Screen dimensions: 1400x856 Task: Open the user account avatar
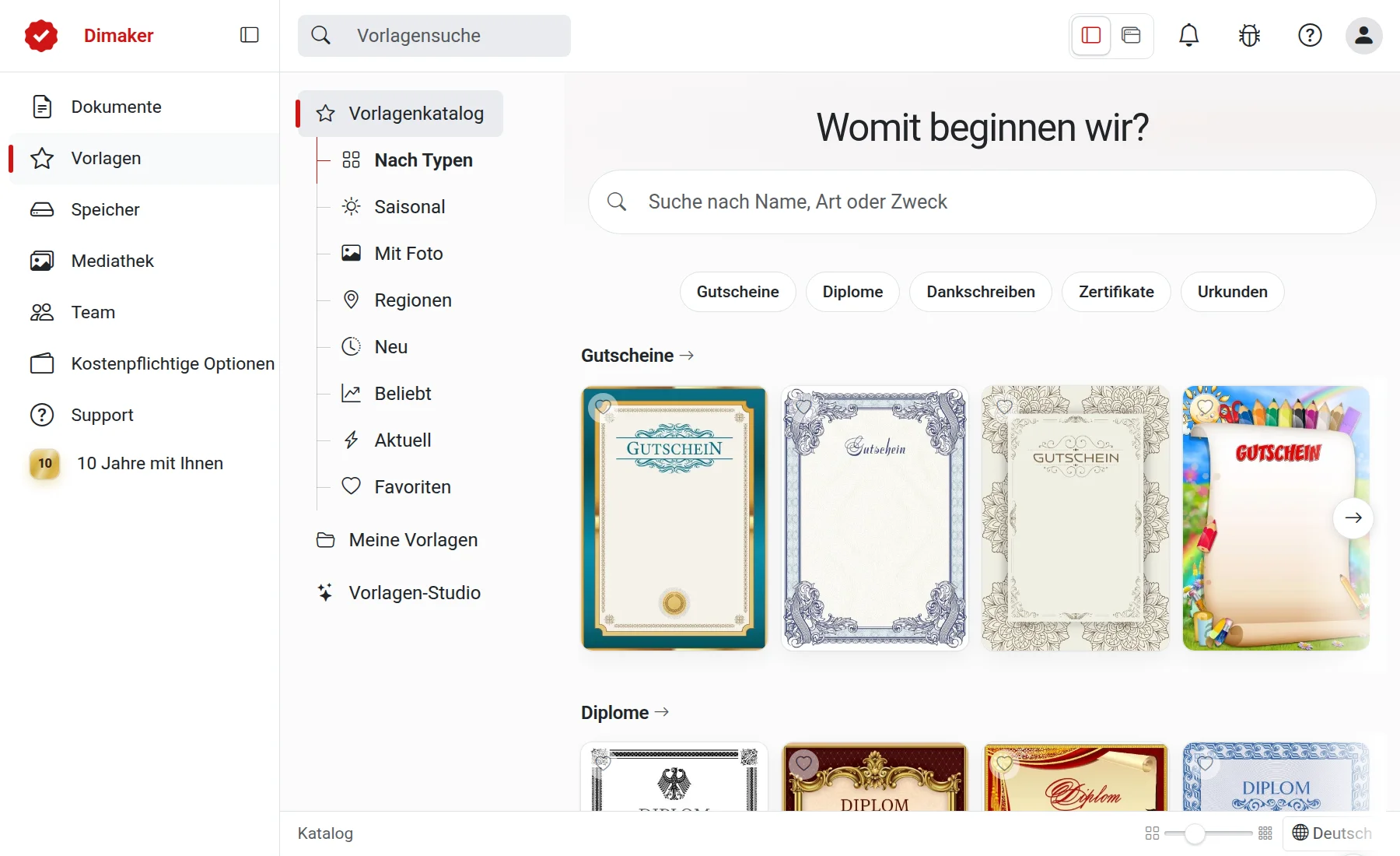tap(1364, 35)
